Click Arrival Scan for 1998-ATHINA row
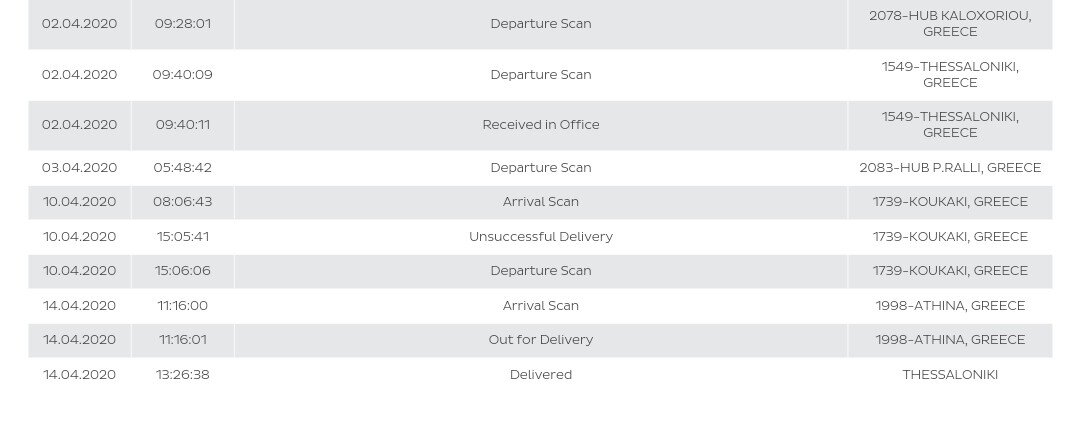 coord(541,306)
